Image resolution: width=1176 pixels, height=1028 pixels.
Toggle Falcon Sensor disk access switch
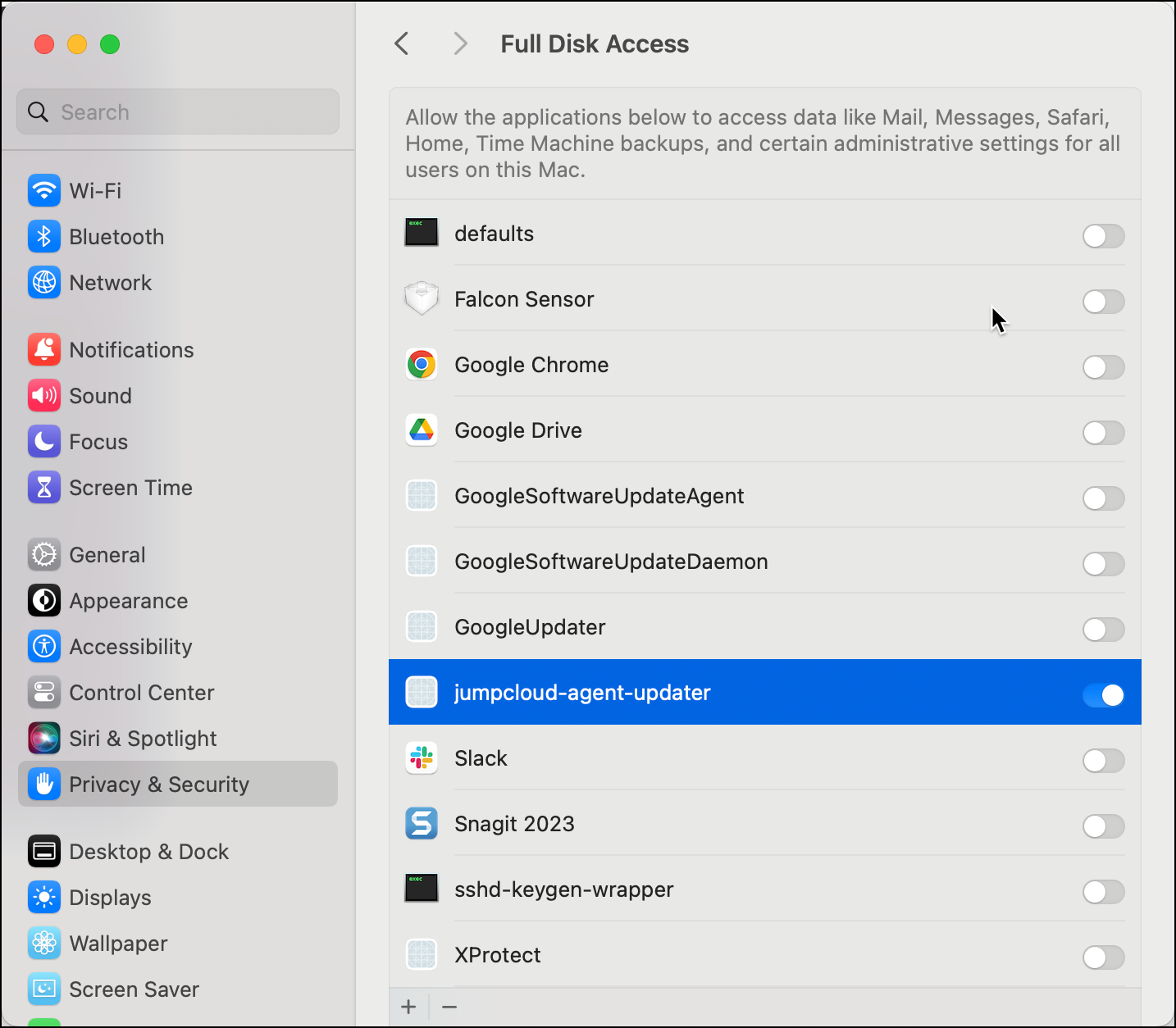(1103, 302)
